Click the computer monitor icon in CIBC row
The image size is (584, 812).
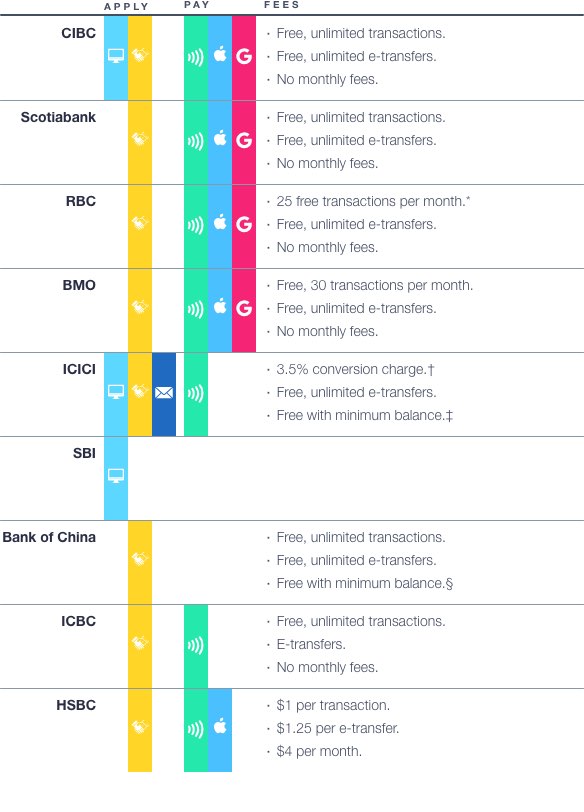click(x=116, y=55)
